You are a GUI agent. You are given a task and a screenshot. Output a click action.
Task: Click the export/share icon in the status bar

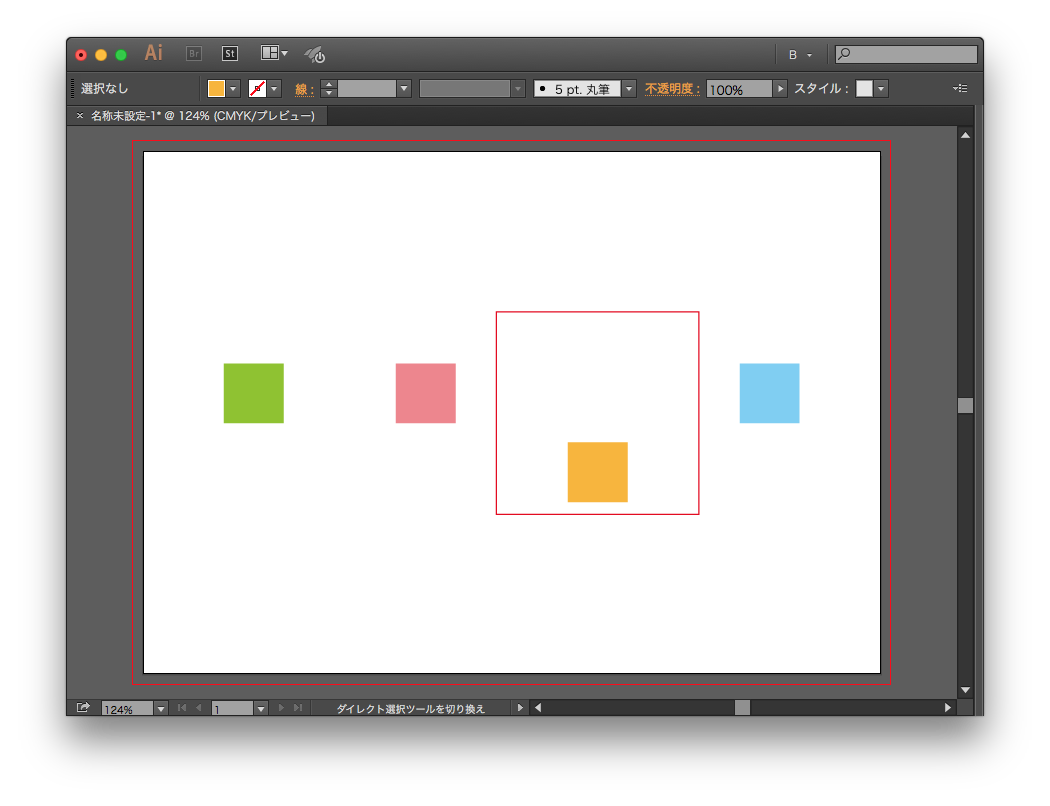pyautogui.click(x=83, y=707)
